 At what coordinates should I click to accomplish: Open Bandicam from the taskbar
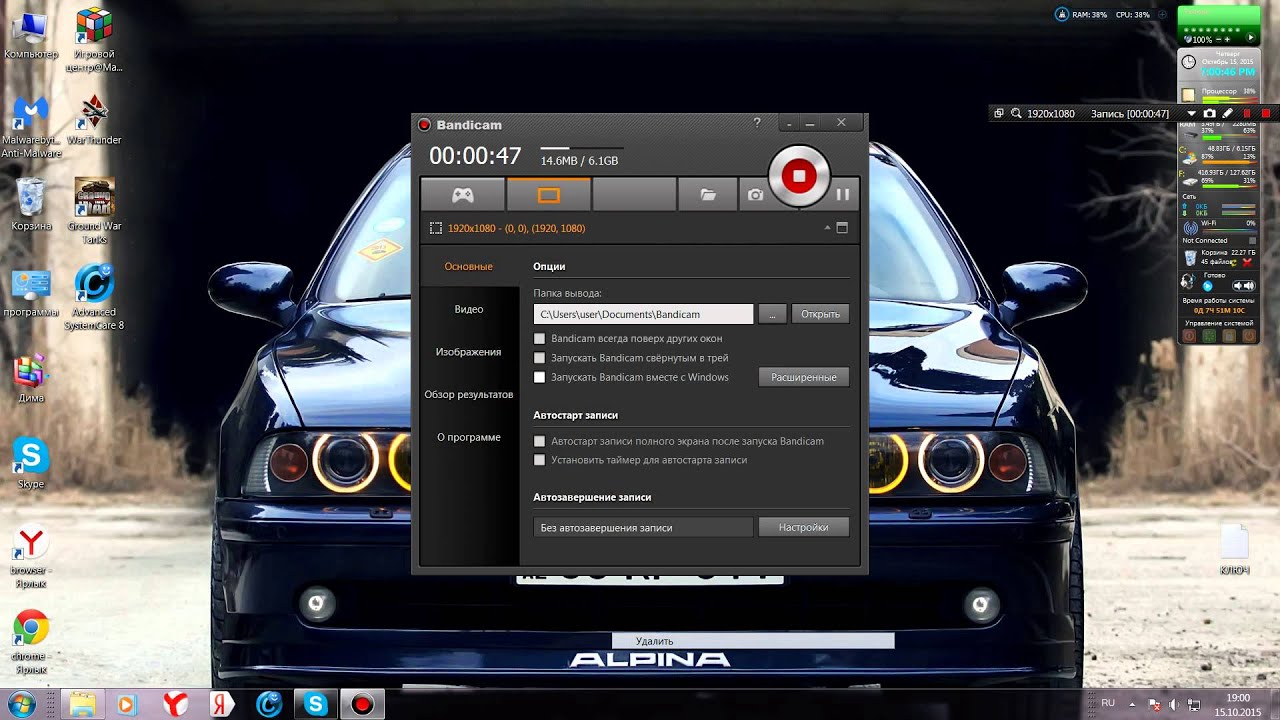362,704
